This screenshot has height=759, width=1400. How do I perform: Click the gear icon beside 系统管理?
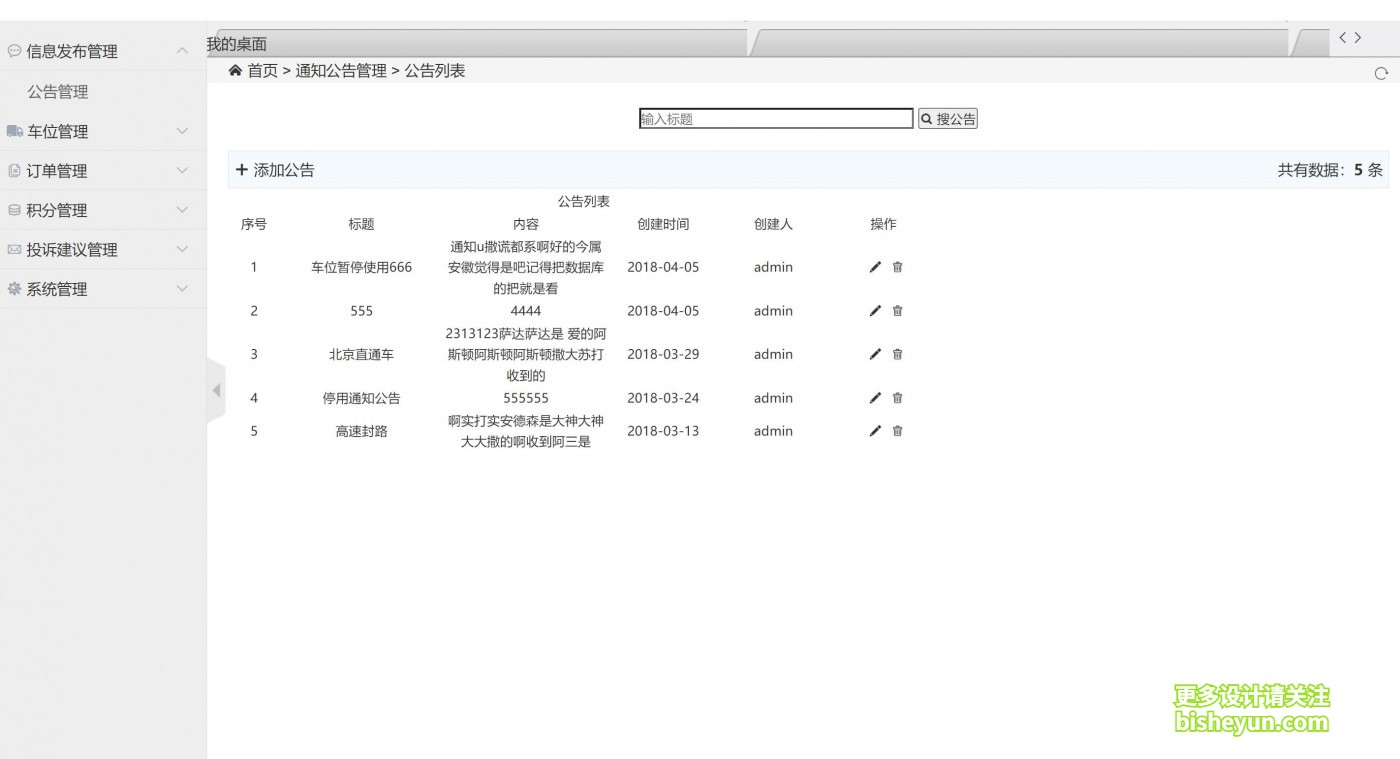point(14,289)
